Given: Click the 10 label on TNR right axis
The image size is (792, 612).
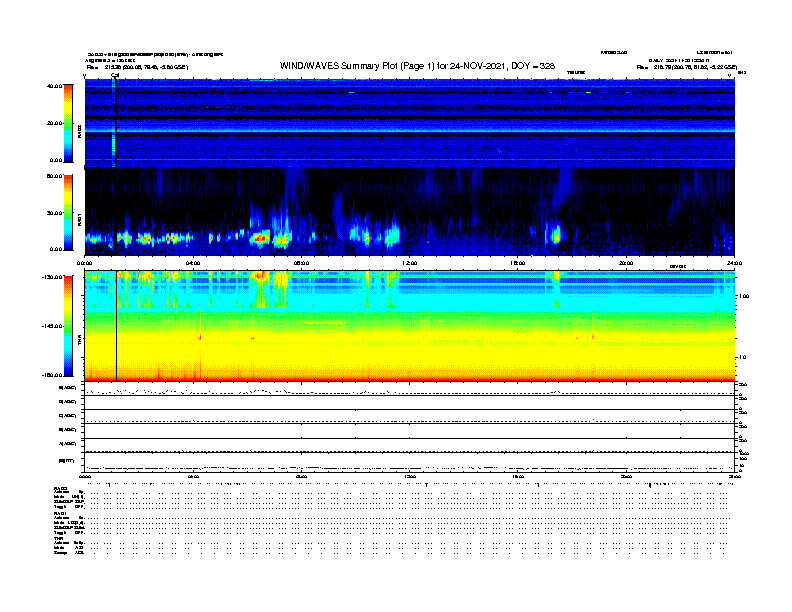Looking at the screenshot, I should (x=742, y=357).
